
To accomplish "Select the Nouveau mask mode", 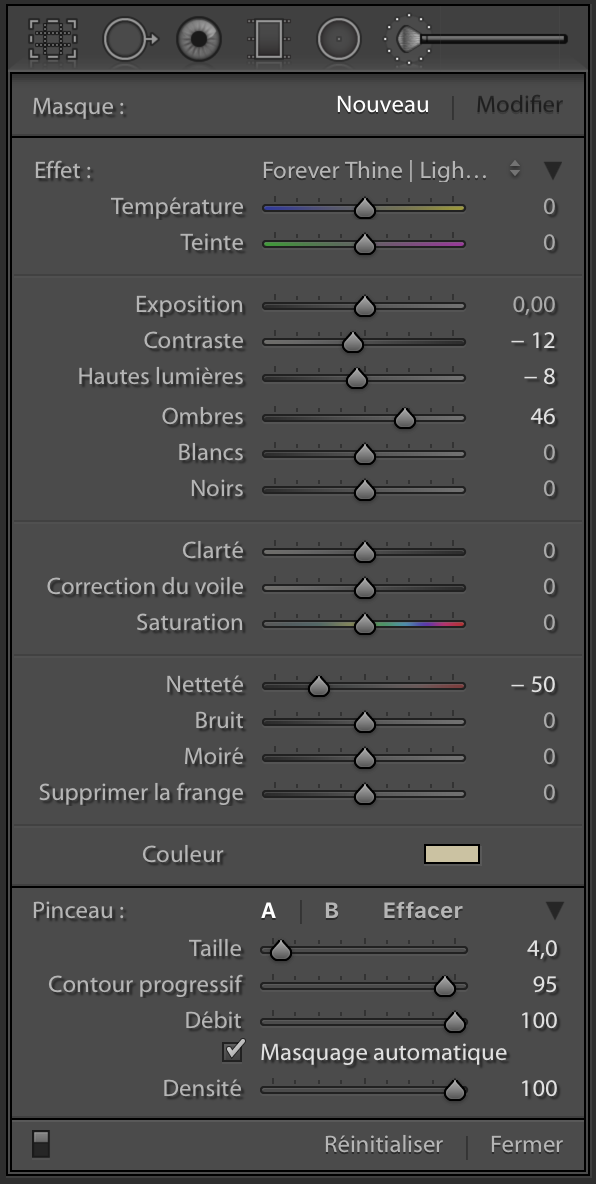I will [383, 105].
